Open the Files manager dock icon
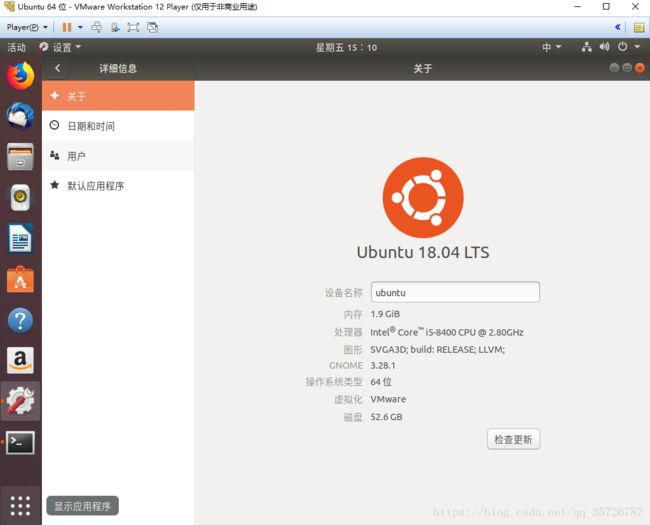Image resolution: width=650 pixels, height=525 pixels. pyautogui.click(x=20, y=157)
